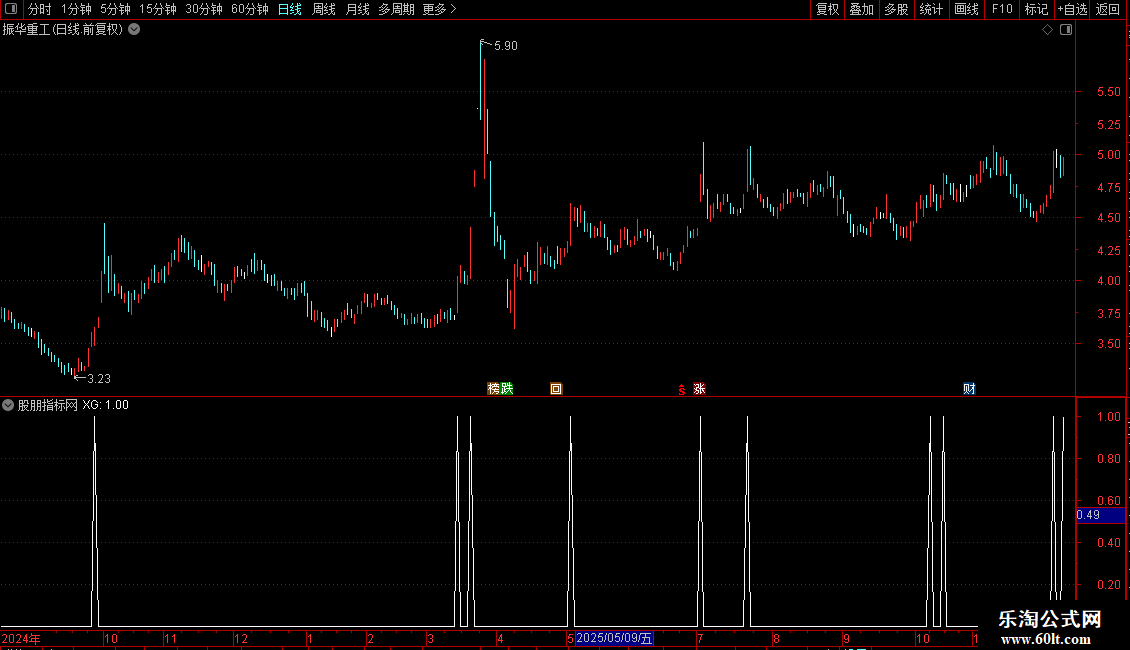Open F10 company information

pos(1002,9)
